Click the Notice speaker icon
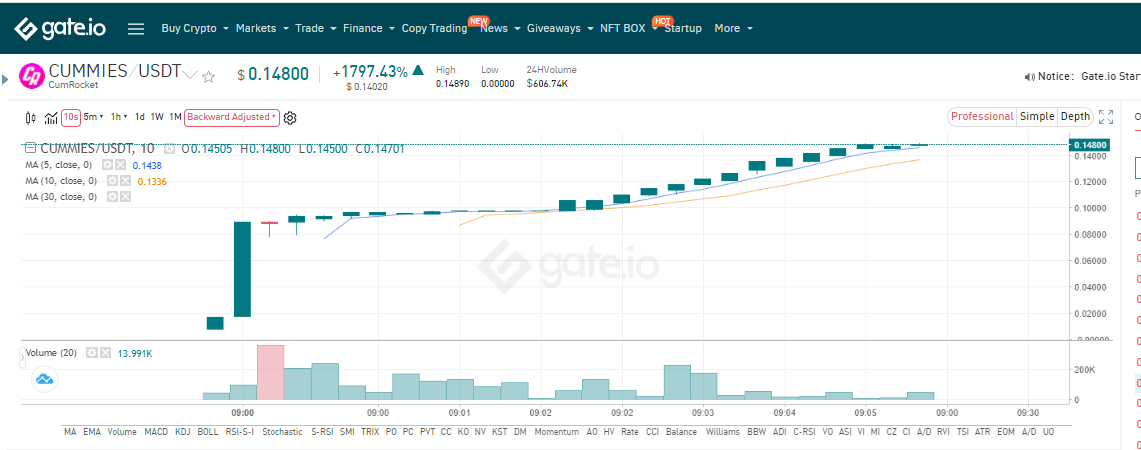This screenshot has height=450, width=1141. [x=1029, y=76]
